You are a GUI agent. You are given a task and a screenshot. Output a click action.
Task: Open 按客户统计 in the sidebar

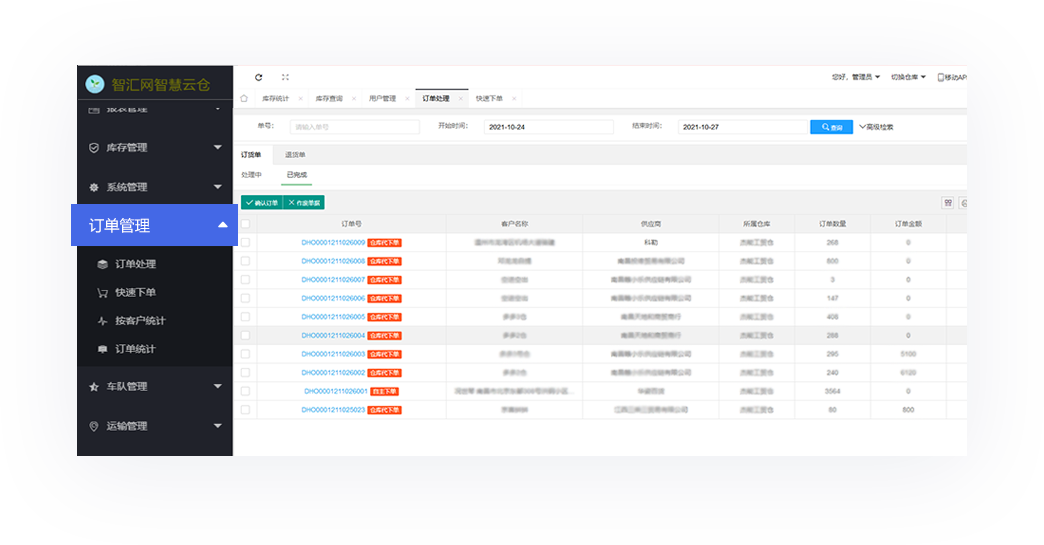point(140,321)
